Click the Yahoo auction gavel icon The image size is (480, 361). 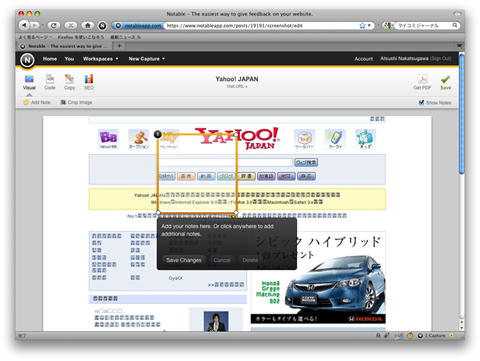[139, 139]
